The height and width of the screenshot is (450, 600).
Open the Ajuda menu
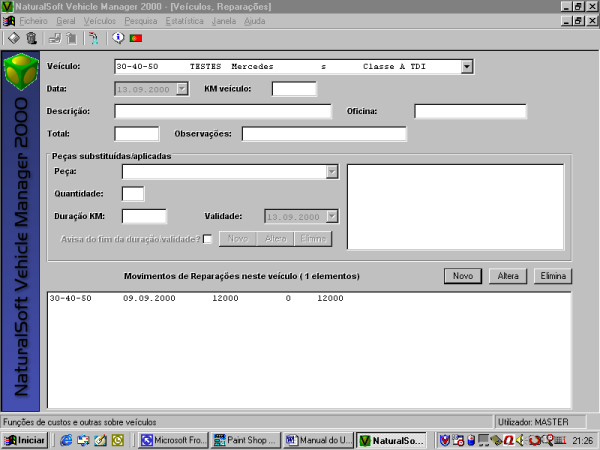(254, 21)
